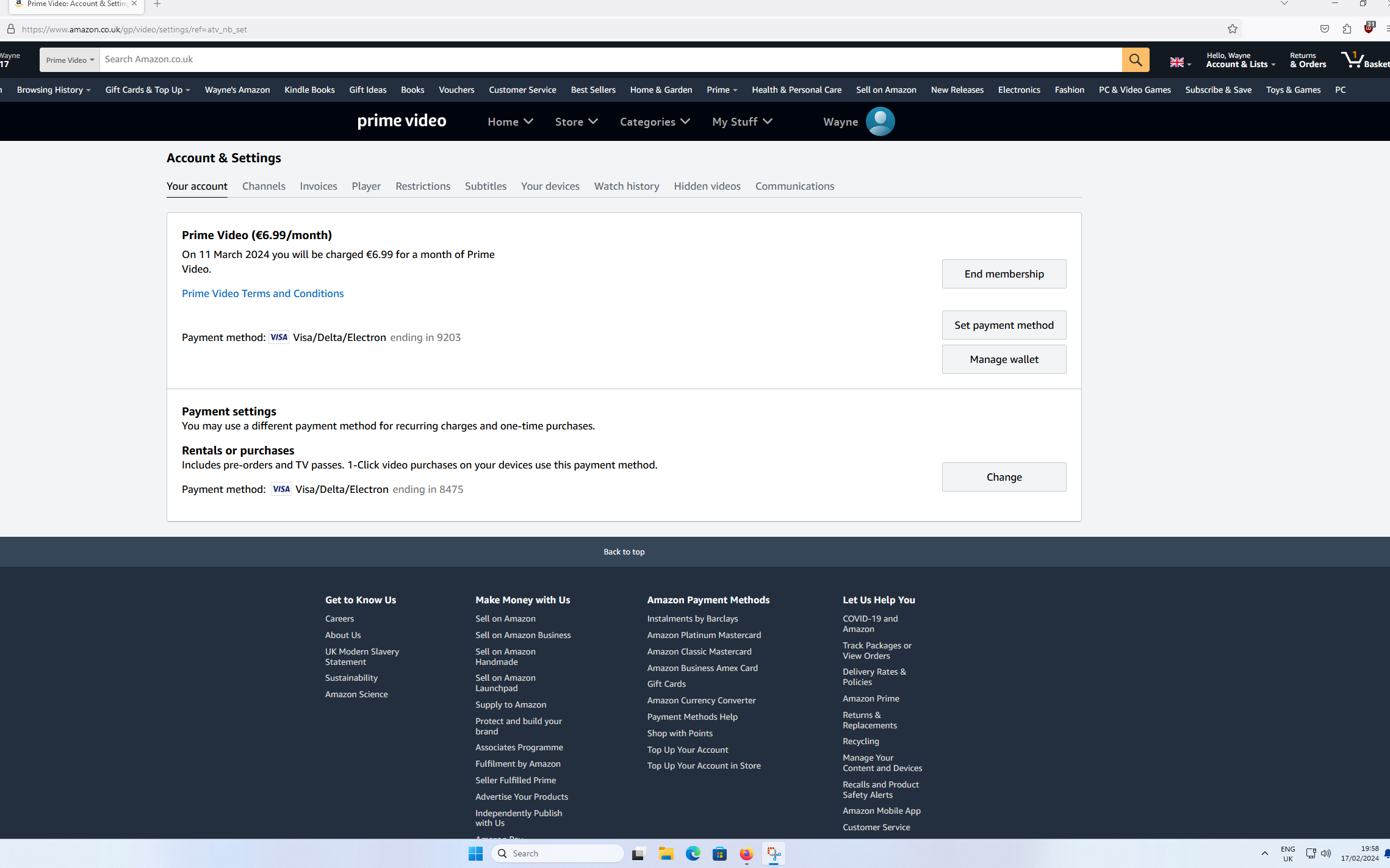This screenshot has height=868, width=1390.
Task: Click the Microsoft Edge taskbar icon
Action: [693, 853]
